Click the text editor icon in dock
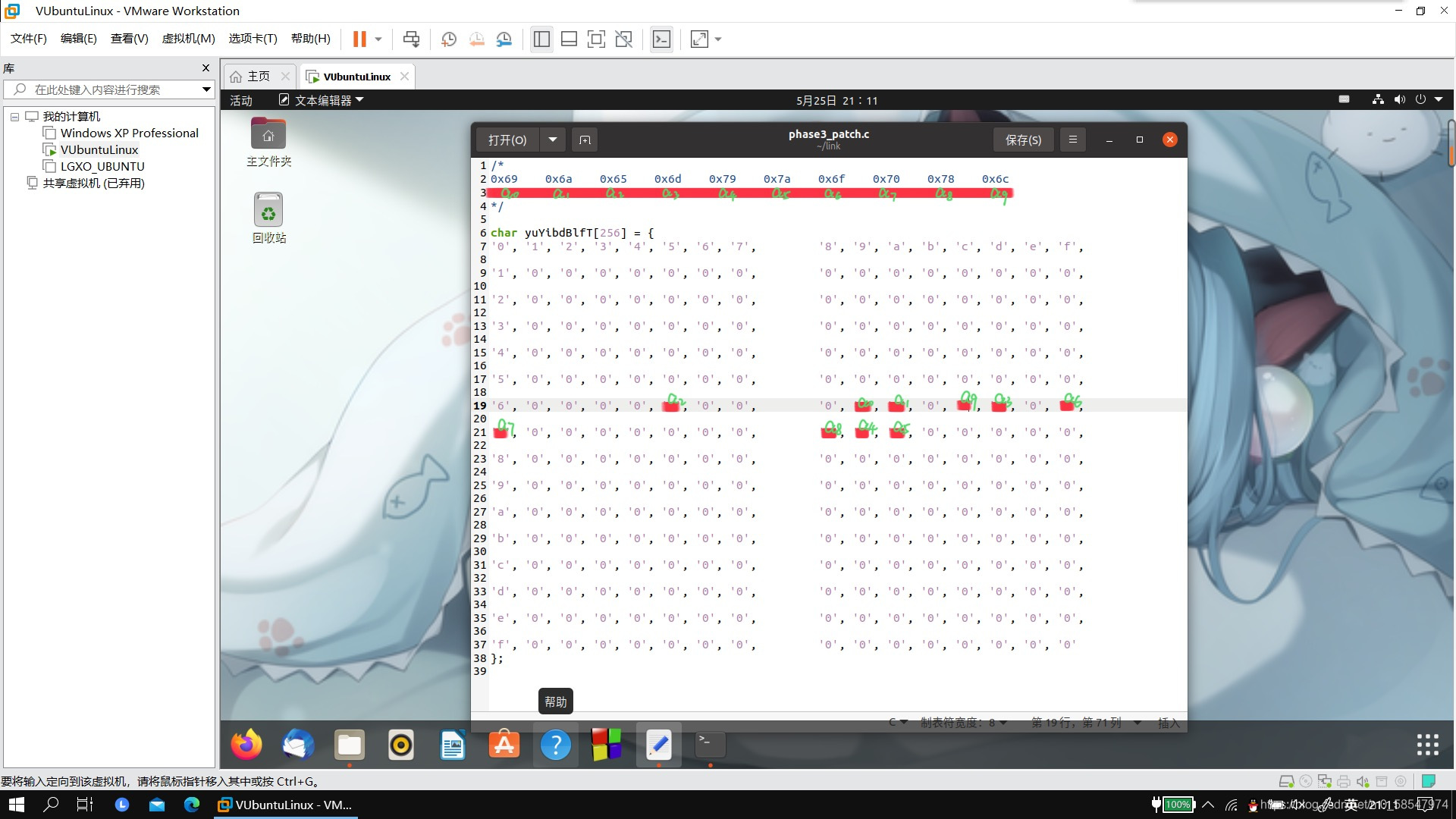Screen dimensions: 1456x819 coord(658,745)
